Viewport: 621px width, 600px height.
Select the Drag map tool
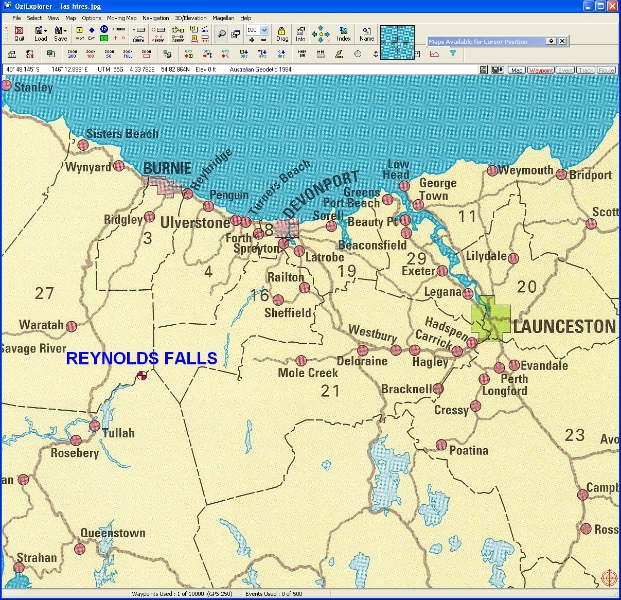(282, 34)
